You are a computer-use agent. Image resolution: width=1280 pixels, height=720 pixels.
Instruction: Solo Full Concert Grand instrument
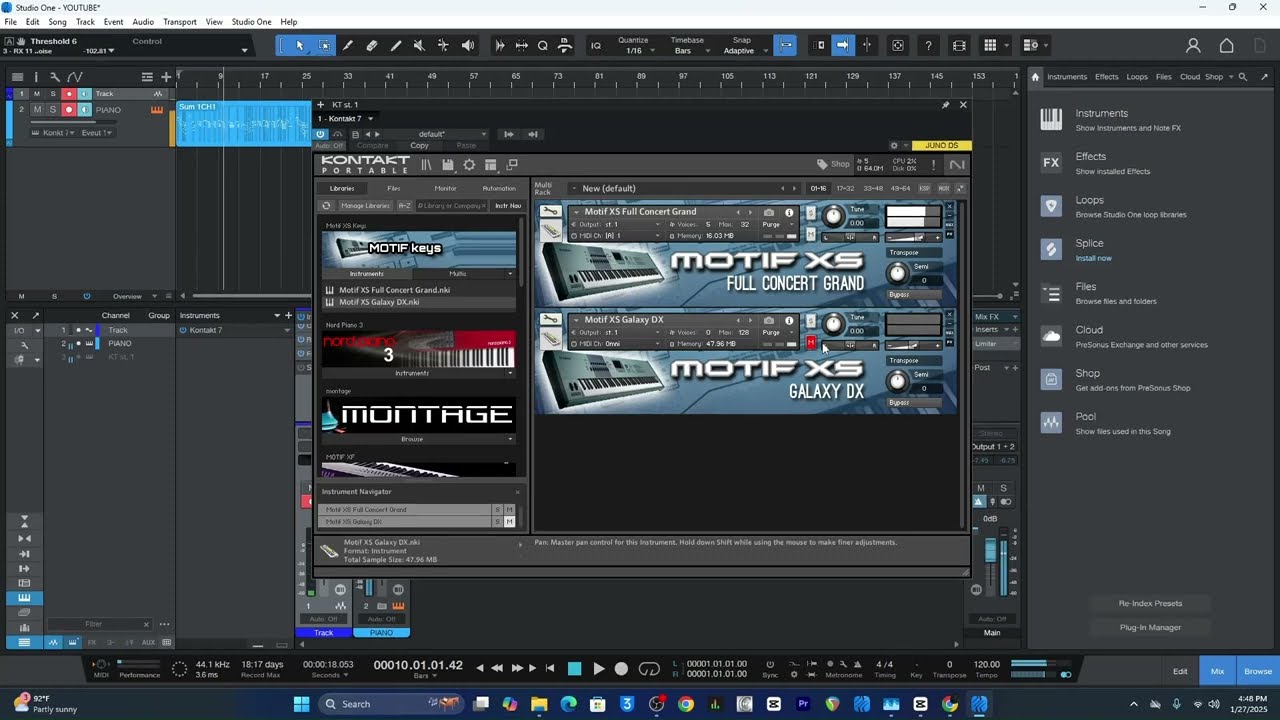(810, 213)
